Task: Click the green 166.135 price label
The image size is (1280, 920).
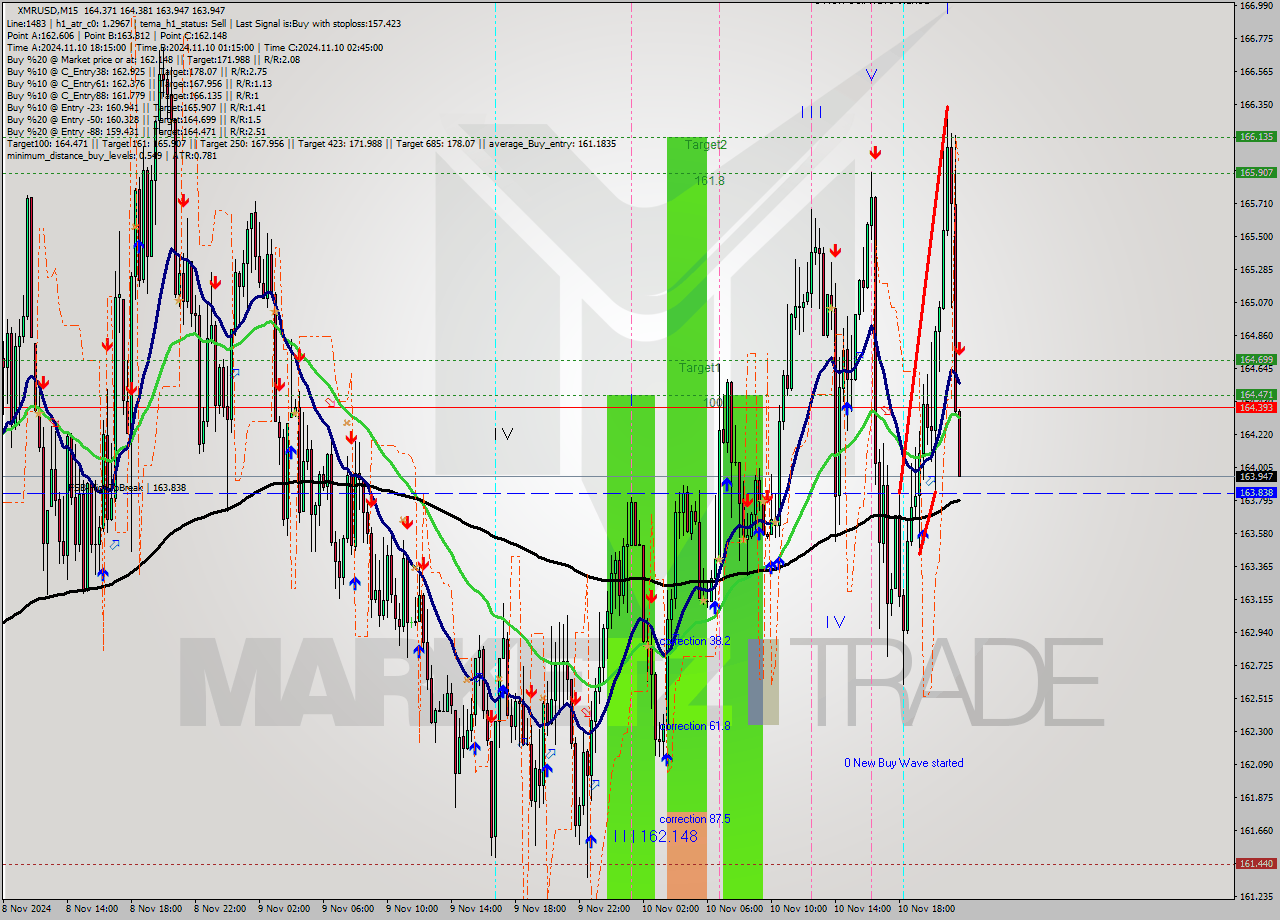Action: pyautogui.click(x=1256, y=137)
